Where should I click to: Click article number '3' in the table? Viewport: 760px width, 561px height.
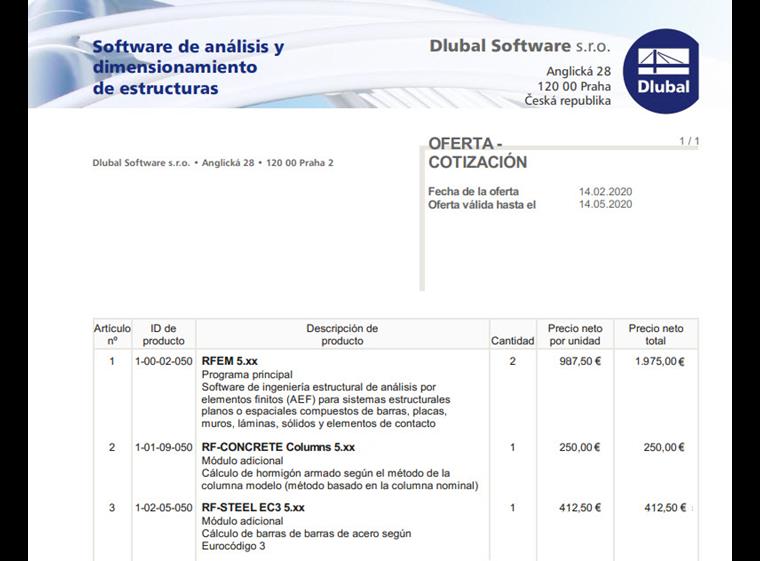coord(112,508)
